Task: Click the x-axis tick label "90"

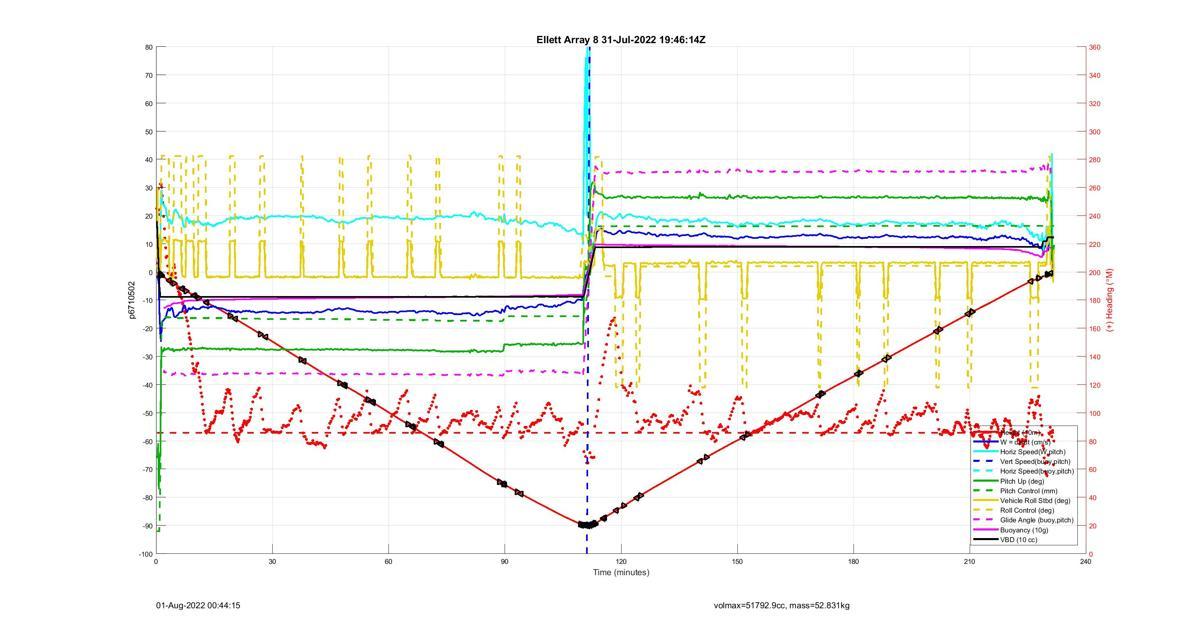Action: (x=505, y=562)
